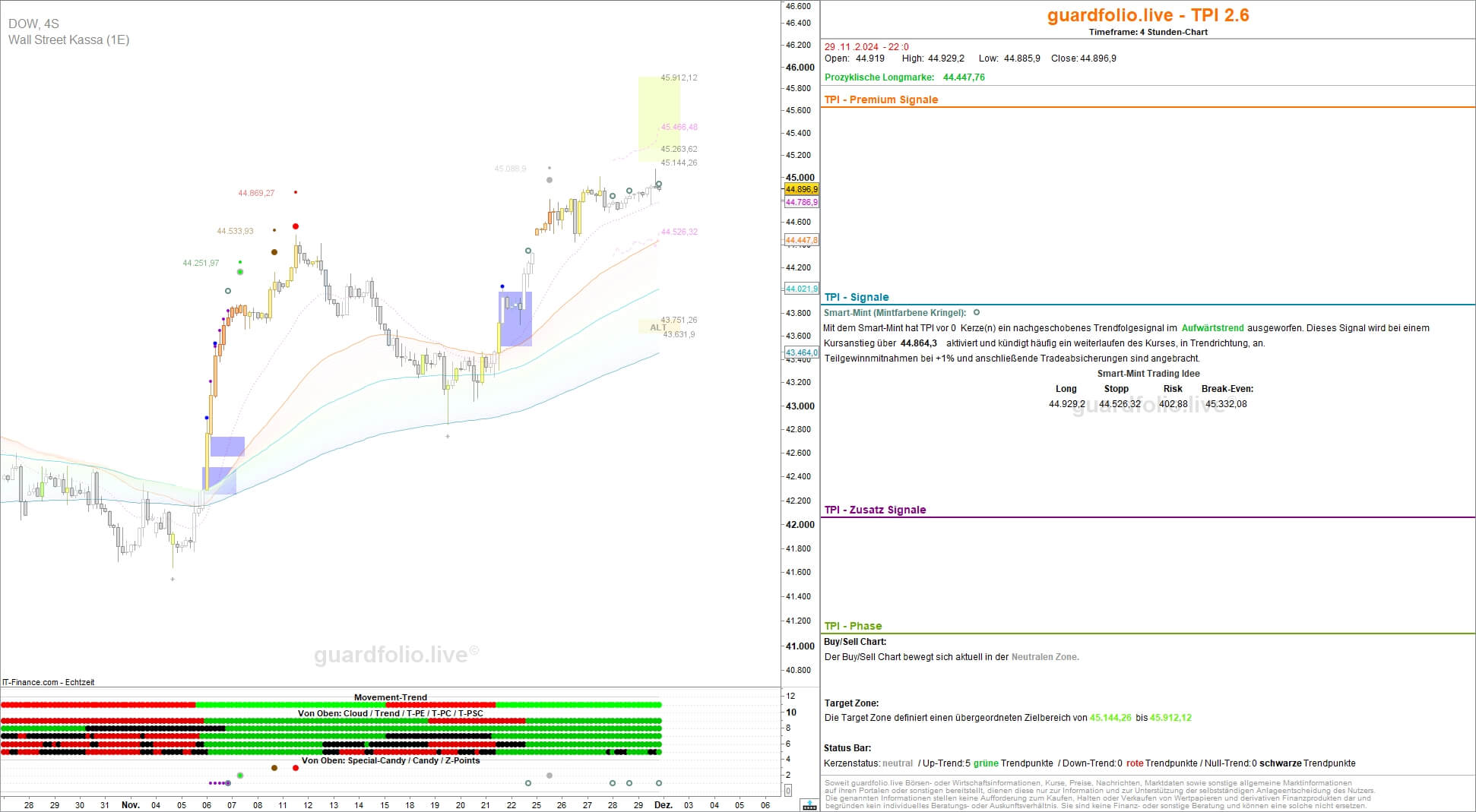The width and height of the screenshot is (1476, 812).
Task: Click the brown dot in the Special-Candy row
Action: point(274,768)
